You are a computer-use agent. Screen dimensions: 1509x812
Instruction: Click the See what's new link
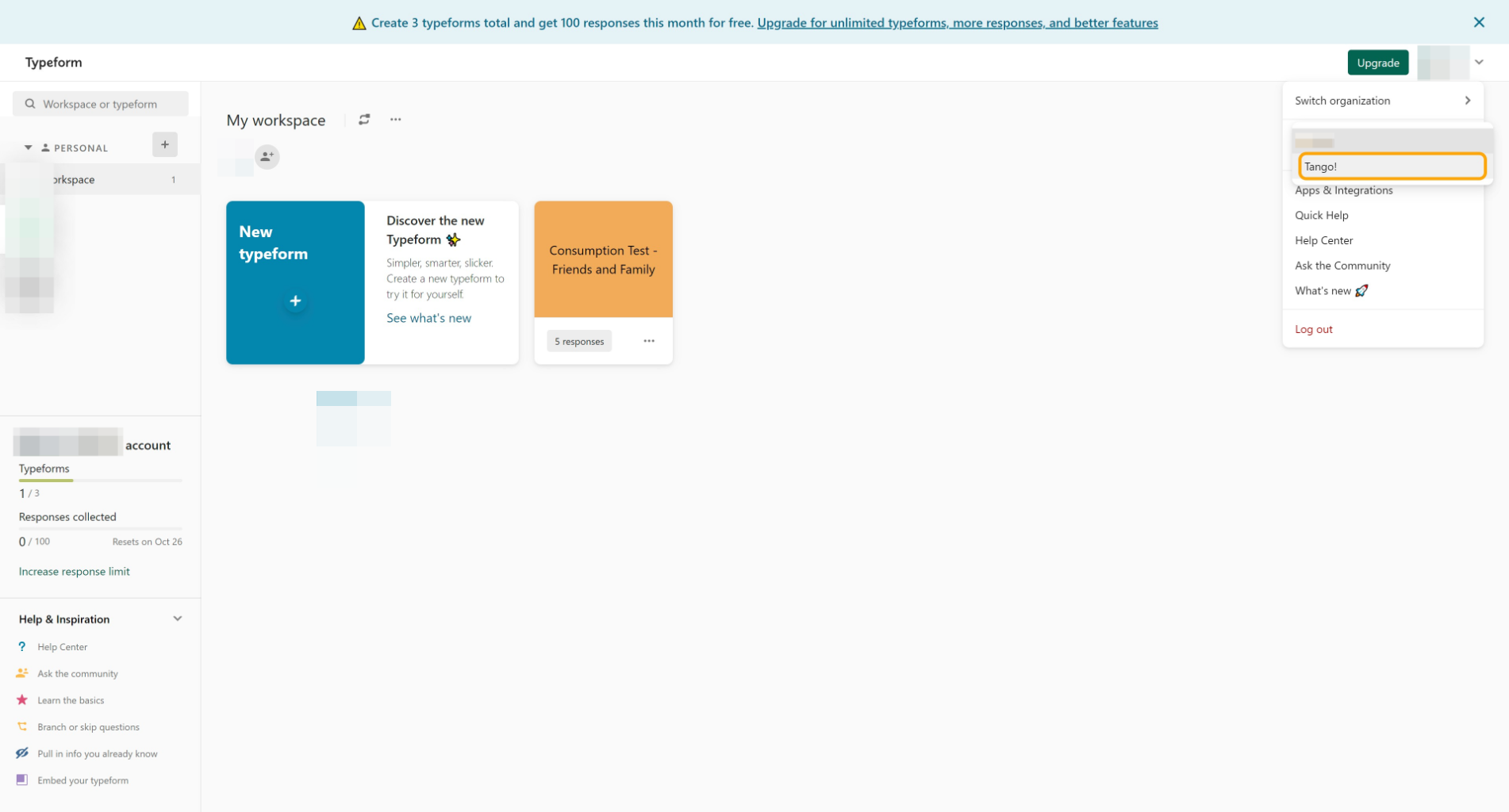pyautogui.click(x=428, y=318)
